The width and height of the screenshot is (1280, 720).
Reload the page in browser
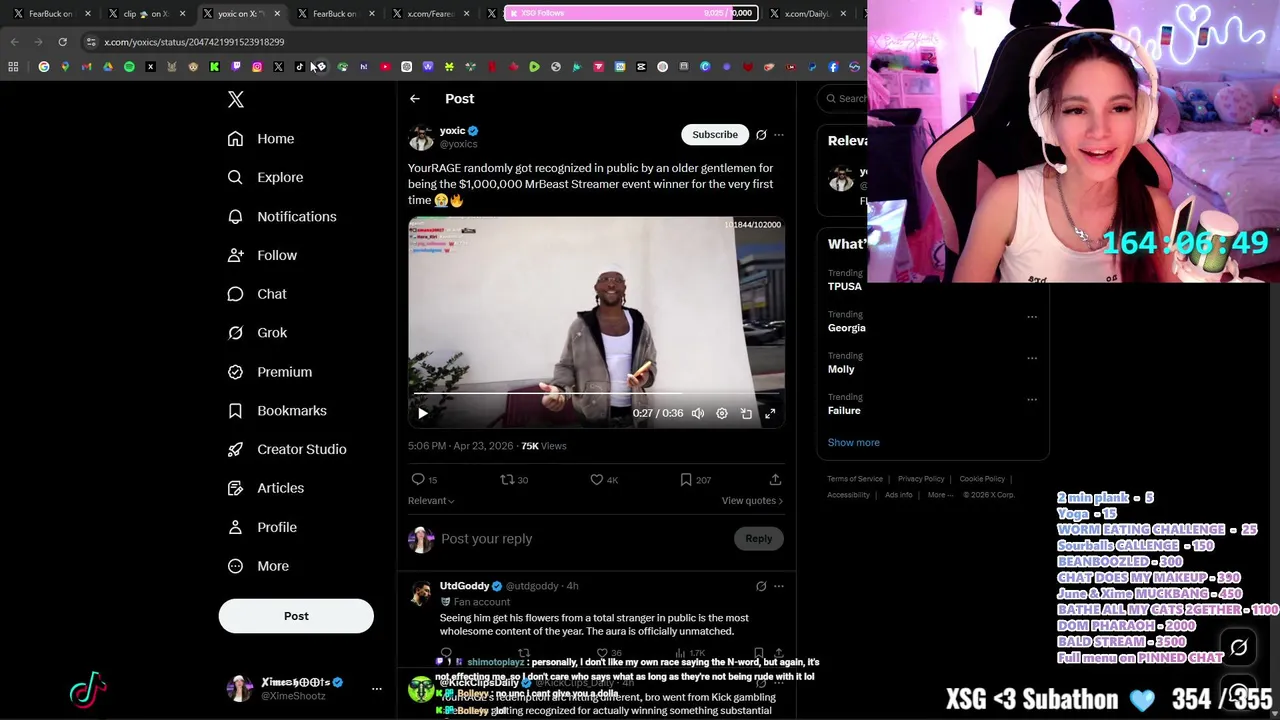point(62,42)
